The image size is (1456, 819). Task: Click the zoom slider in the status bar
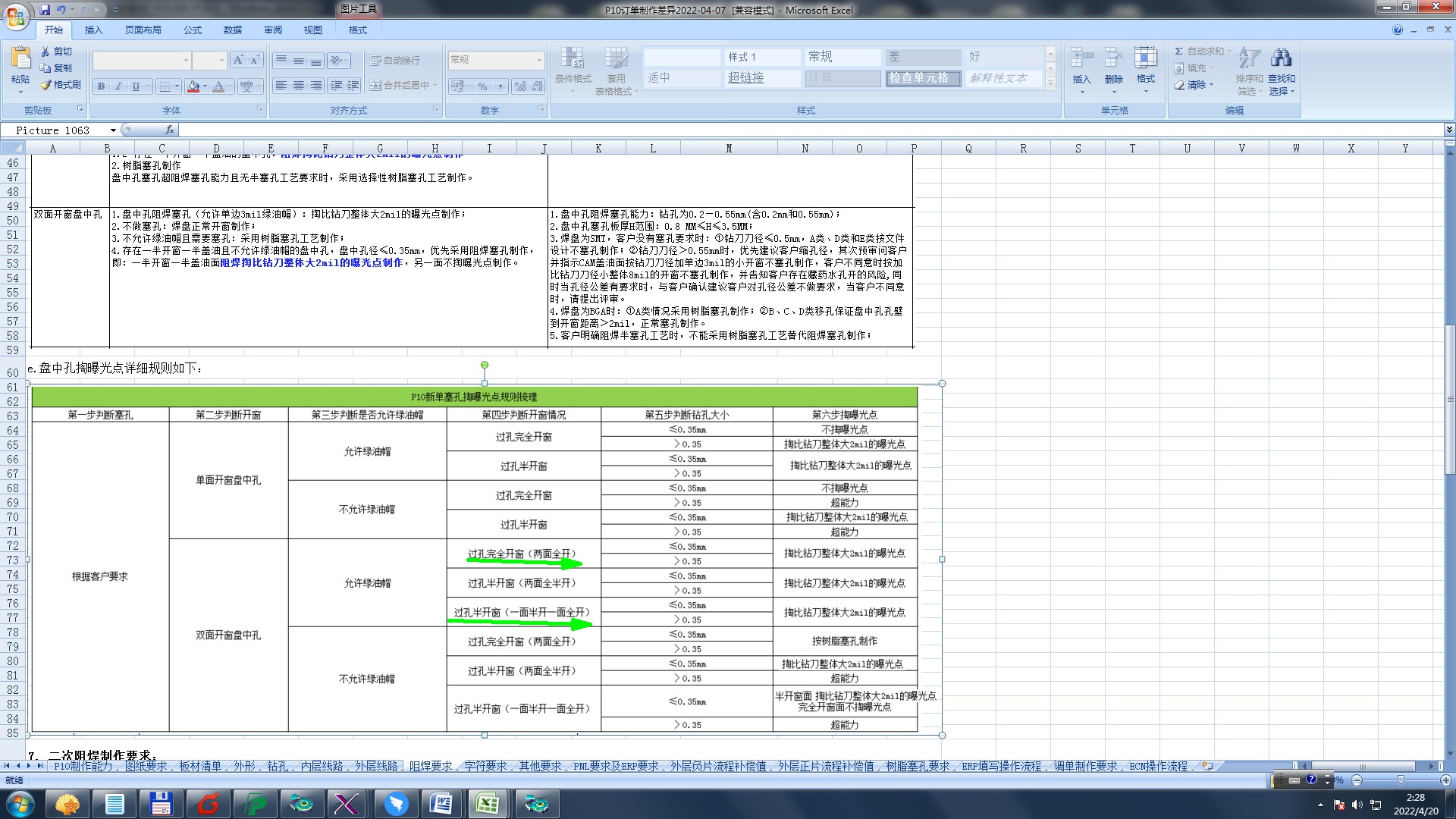coord(1401,780)
